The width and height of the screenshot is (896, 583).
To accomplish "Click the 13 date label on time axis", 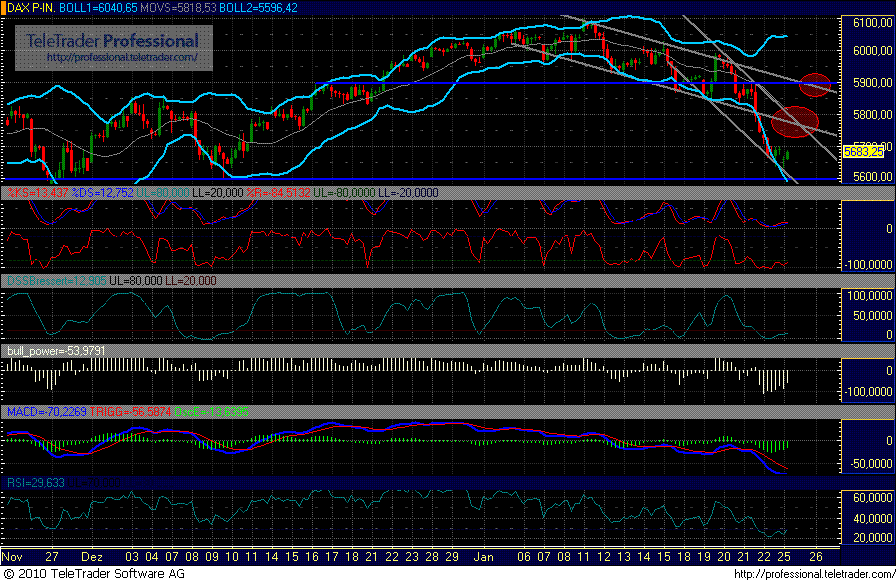I will (x=624, y=557).
